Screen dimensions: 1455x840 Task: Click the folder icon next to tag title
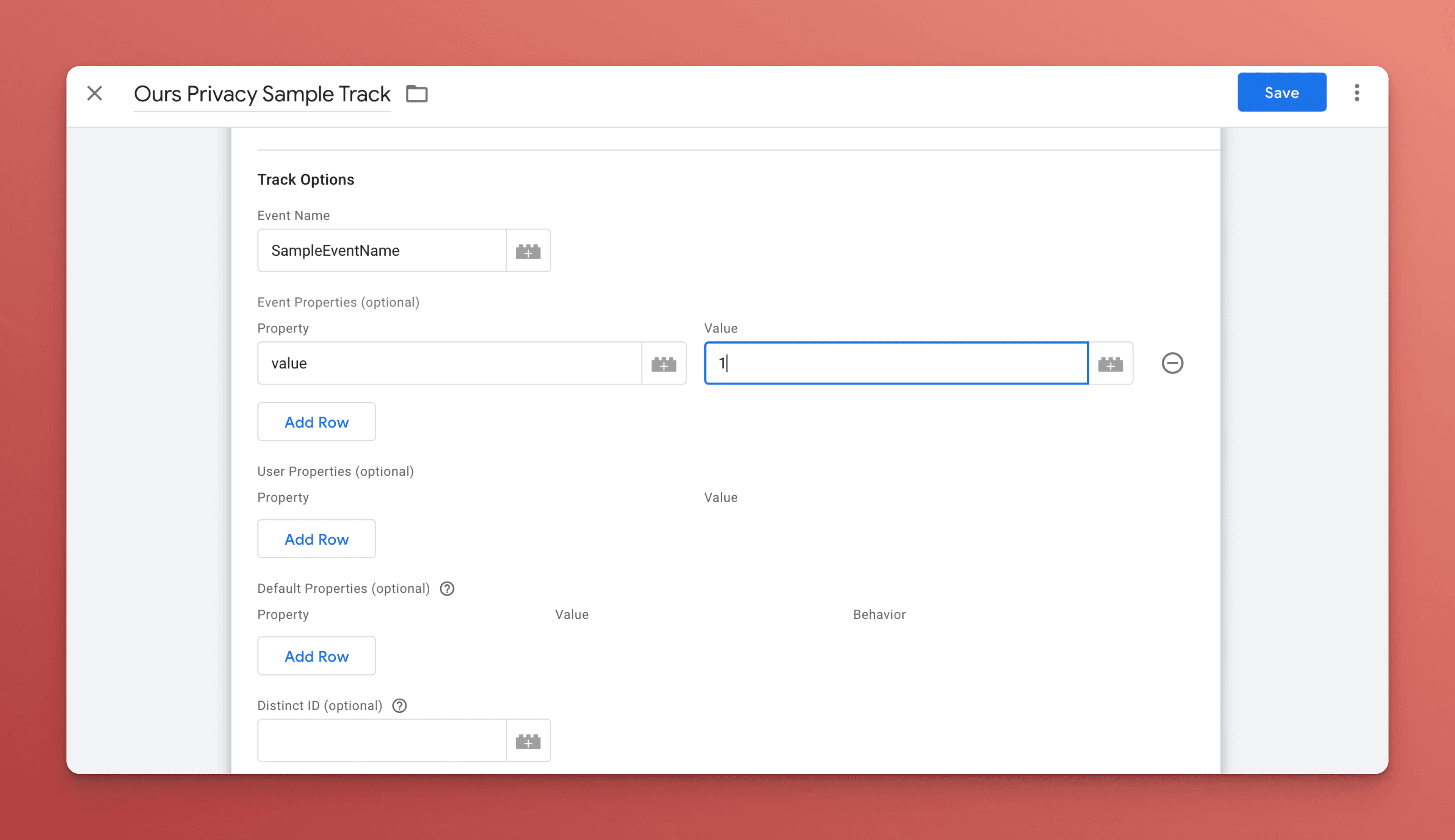pyautogui.click(x=416, y=94)
